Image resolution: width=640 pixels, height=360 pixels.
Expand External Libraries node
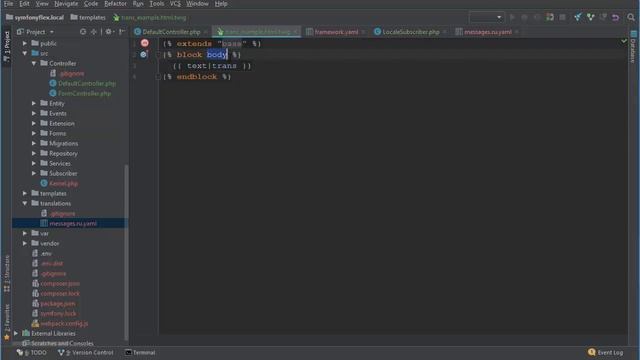(16, 333)
